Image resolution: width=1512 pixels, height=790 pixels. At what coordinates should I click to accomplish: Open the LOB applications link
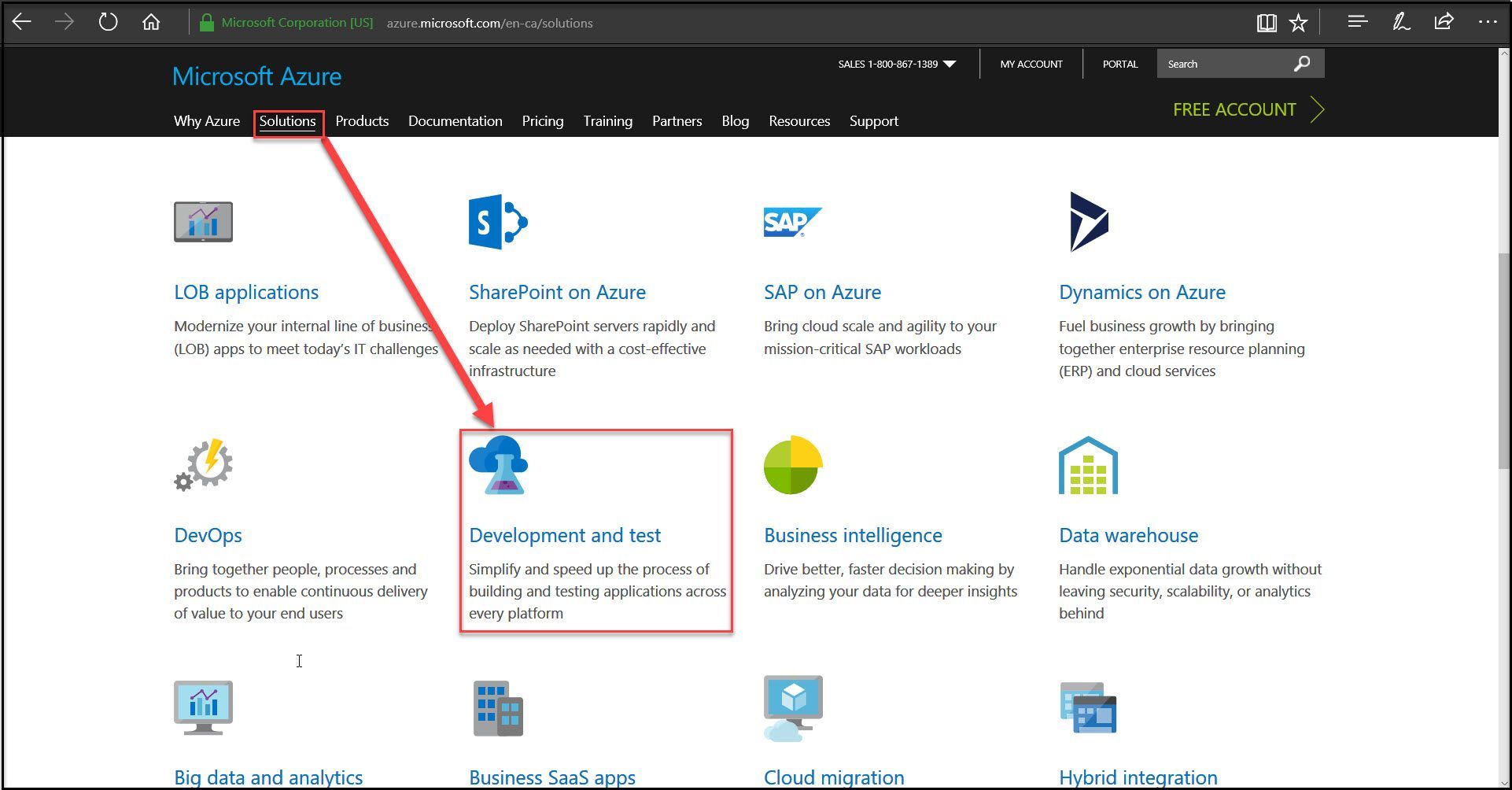245,292
